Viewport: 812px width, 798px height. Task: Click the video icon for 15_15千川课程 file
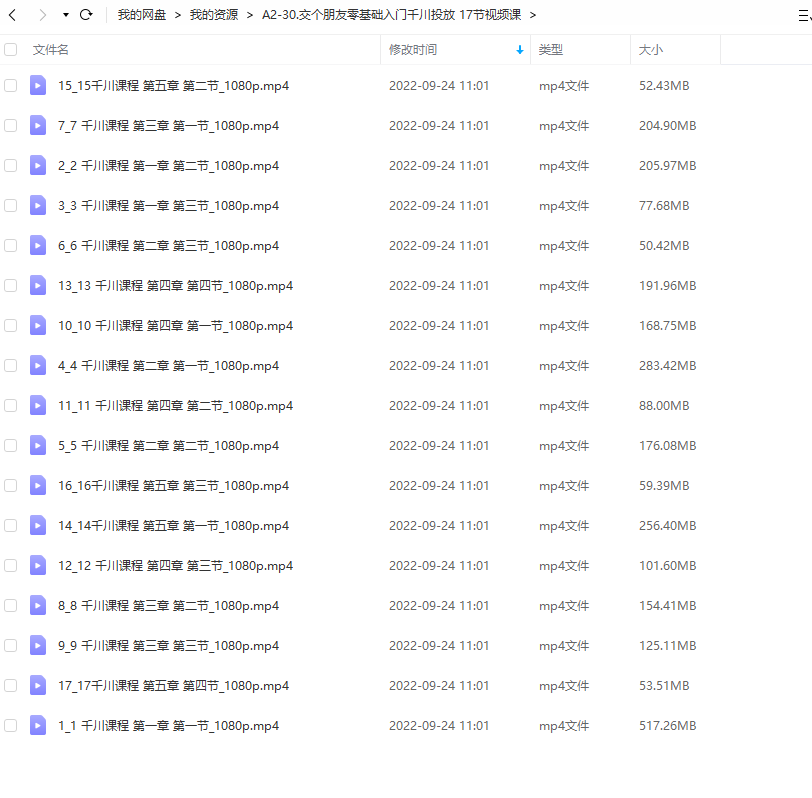pyautogui.click(x=38, y=86)
